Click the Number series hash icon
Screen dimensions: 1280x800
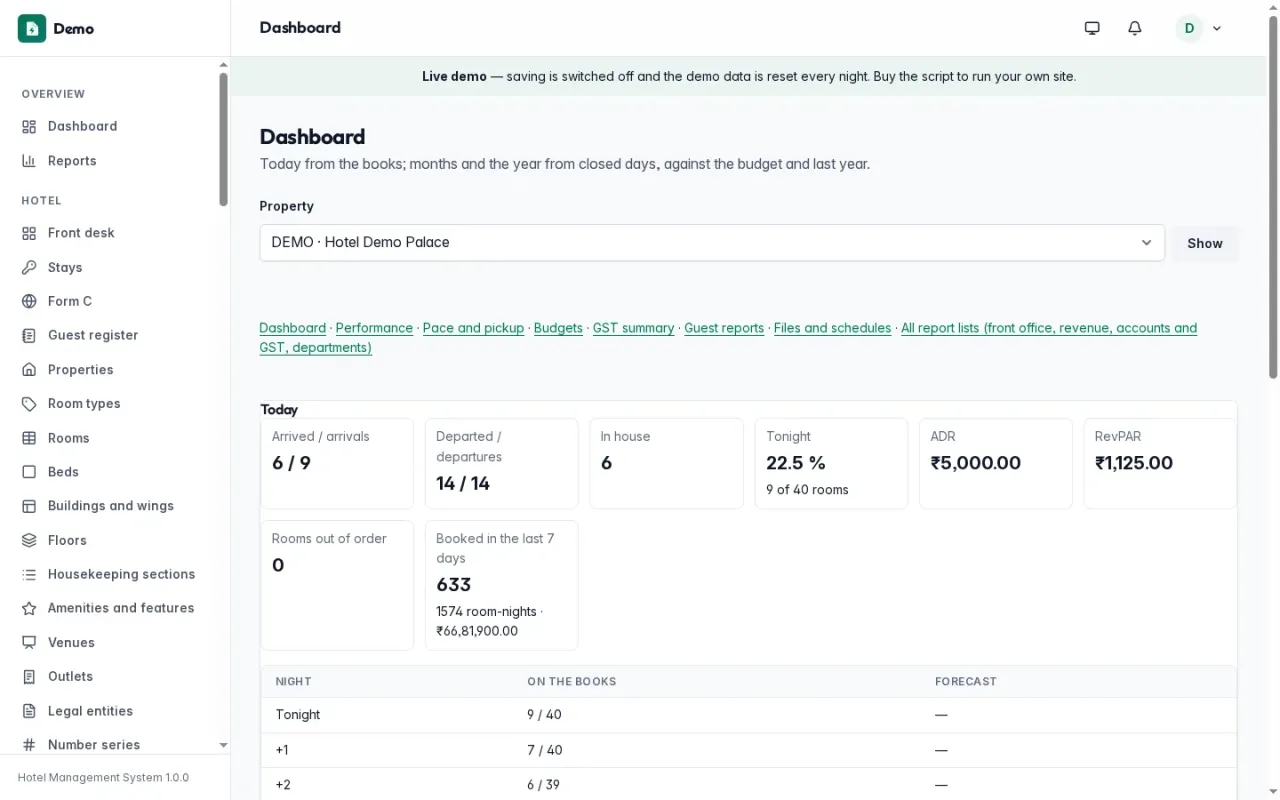click(29, 745)
